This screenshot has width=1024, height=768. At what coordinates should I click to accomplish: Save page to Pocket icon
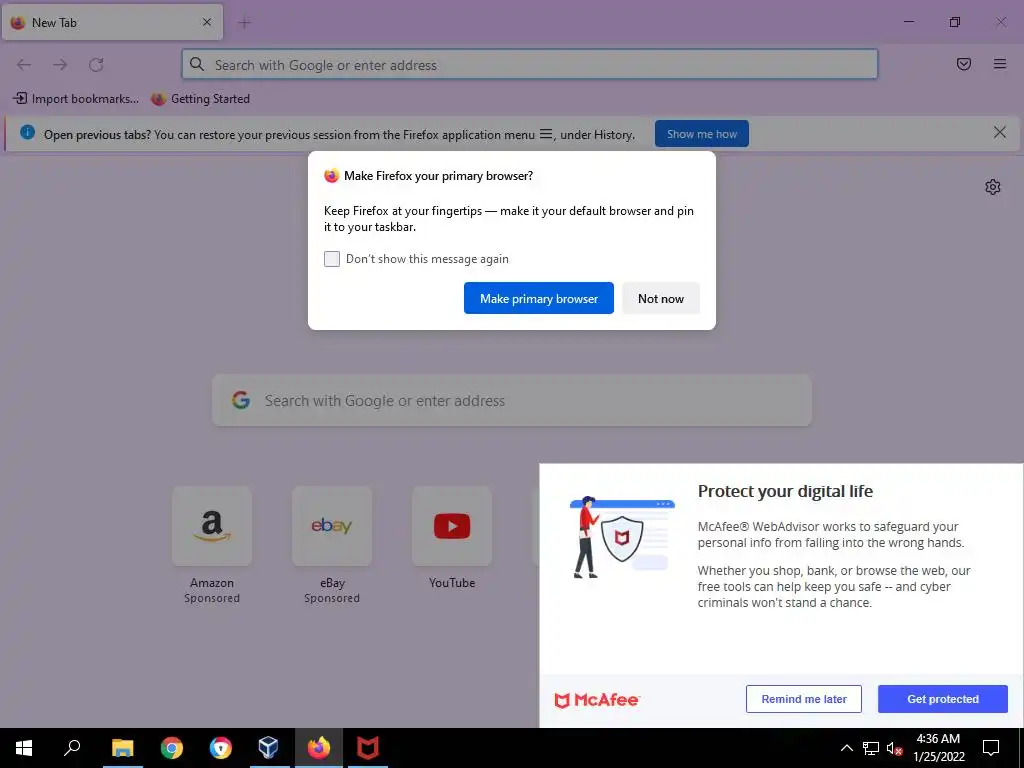click(964, 64)
